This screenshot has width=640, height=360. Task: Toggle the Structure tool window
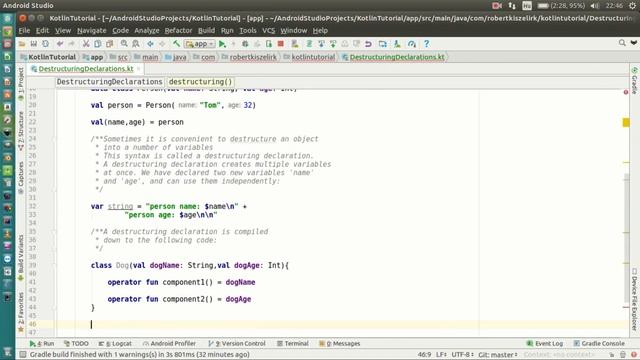coord(21,130)
